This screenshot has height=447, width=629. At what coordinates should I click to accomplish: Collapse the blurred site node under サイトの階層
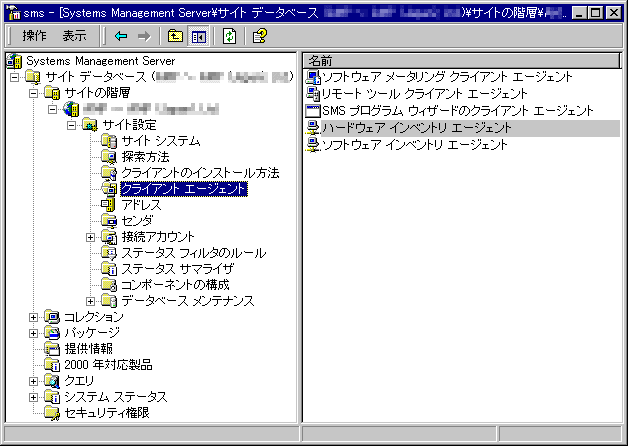coord(53,109)
